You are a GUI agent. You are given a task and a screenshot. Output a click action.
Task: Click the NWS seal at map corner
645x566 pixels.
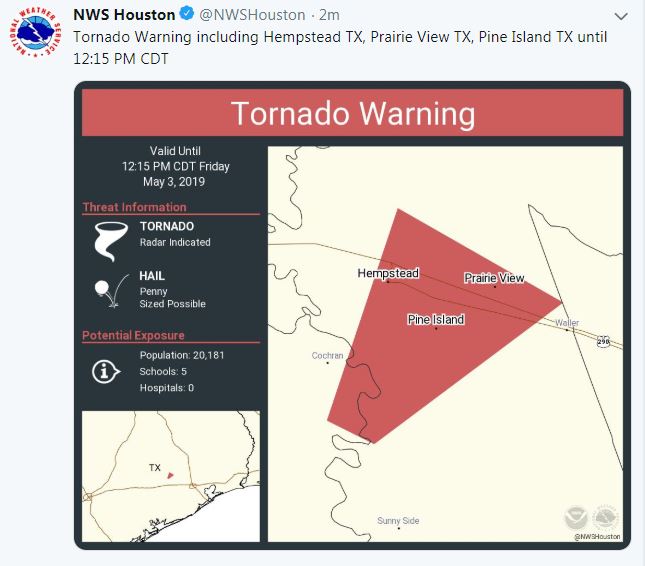click(x=603, y=518)
